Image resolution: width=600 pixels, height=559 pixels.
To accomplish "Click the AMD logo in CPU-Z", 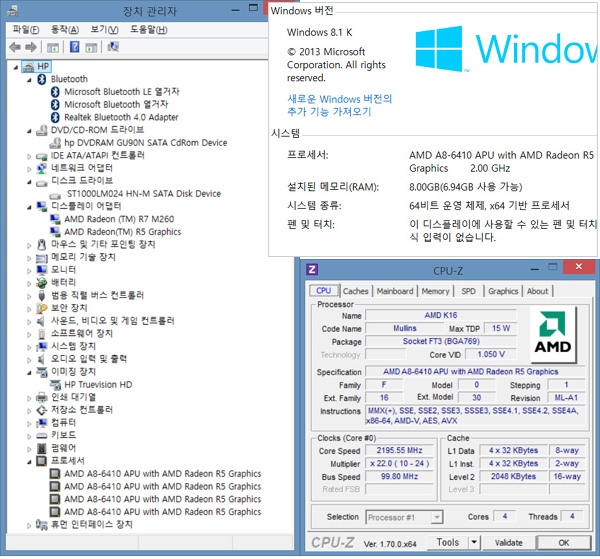I will pyautogui.click(x=553, y=334).
